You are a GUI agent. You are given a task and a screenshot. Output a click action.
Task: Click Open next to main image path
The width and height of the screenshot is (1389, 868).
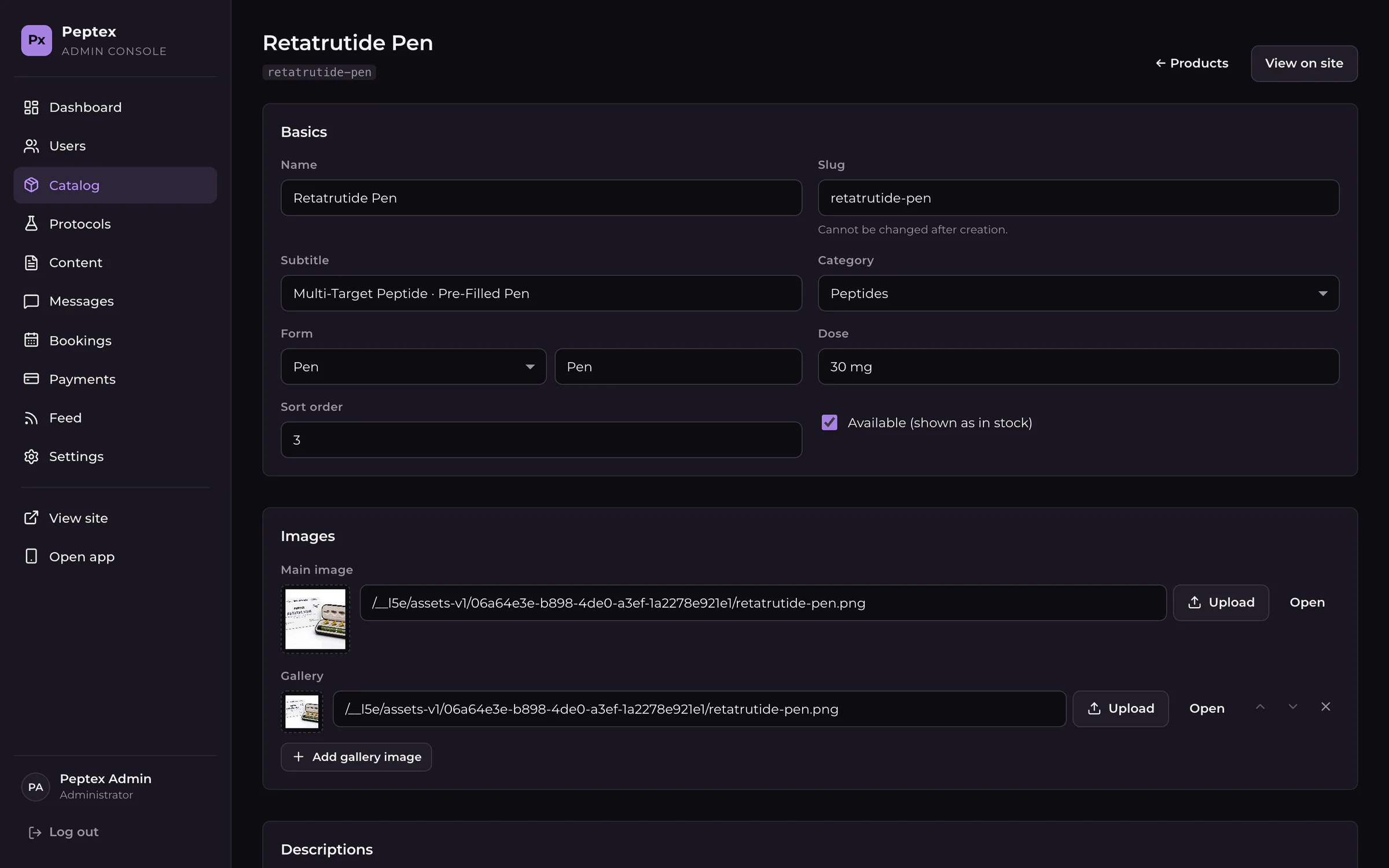coord(1307,603)
